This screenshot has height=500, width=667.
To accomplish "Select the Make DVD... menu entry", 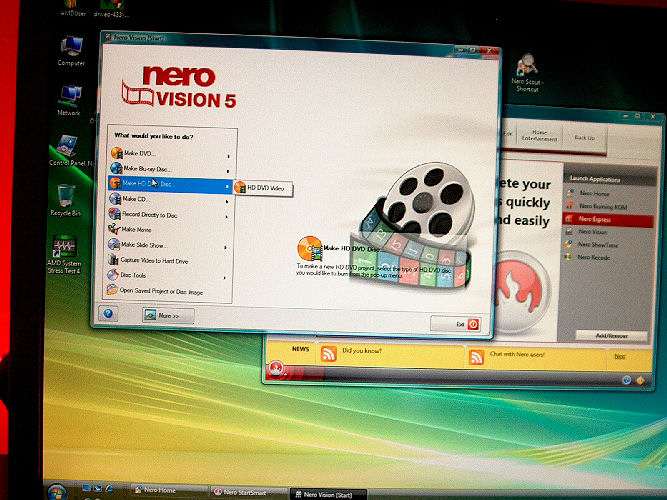I will tap(171, 153).
